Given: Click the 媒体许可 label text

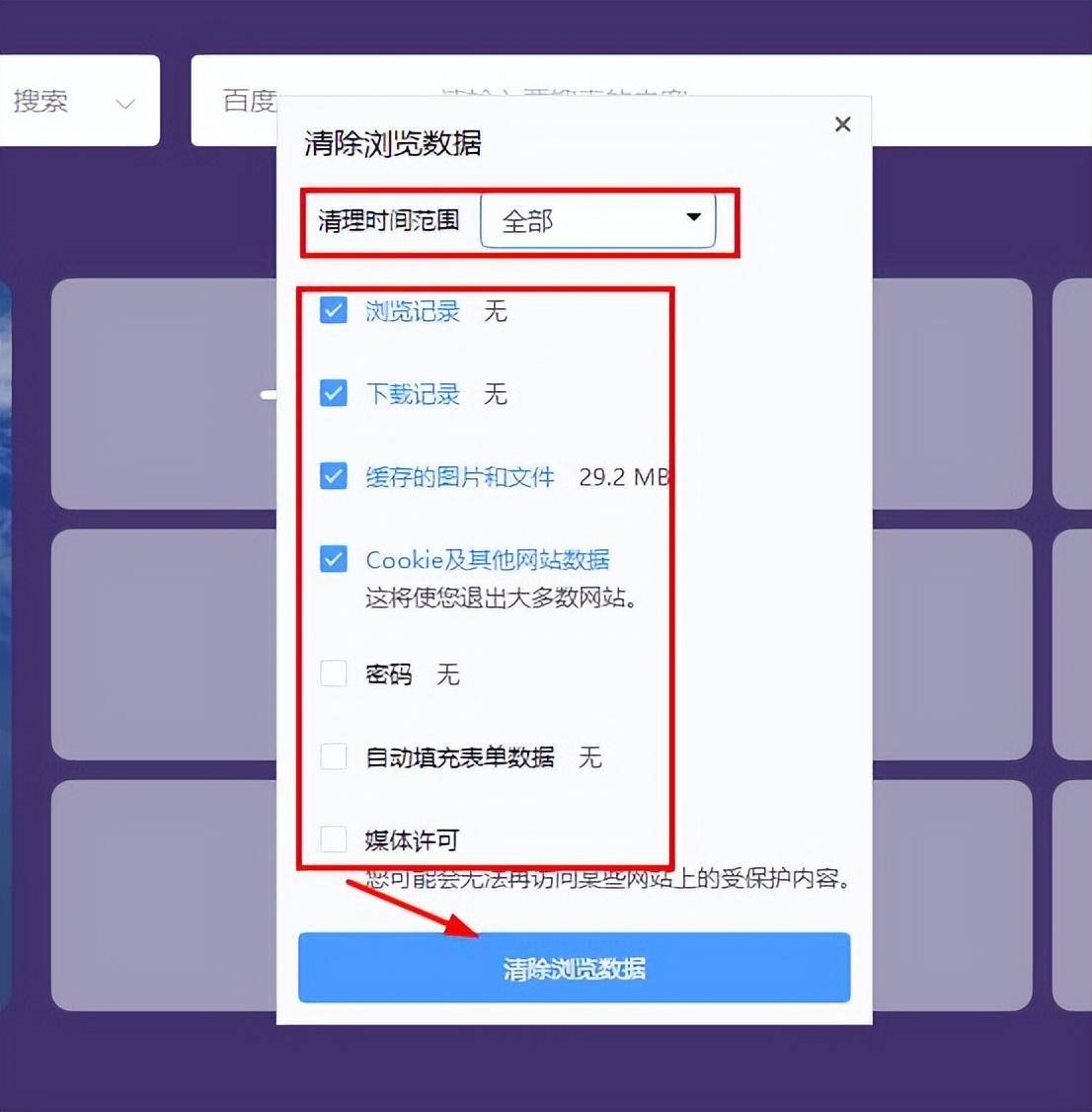Looking at the screenshot, I should [x=412, y=839].
